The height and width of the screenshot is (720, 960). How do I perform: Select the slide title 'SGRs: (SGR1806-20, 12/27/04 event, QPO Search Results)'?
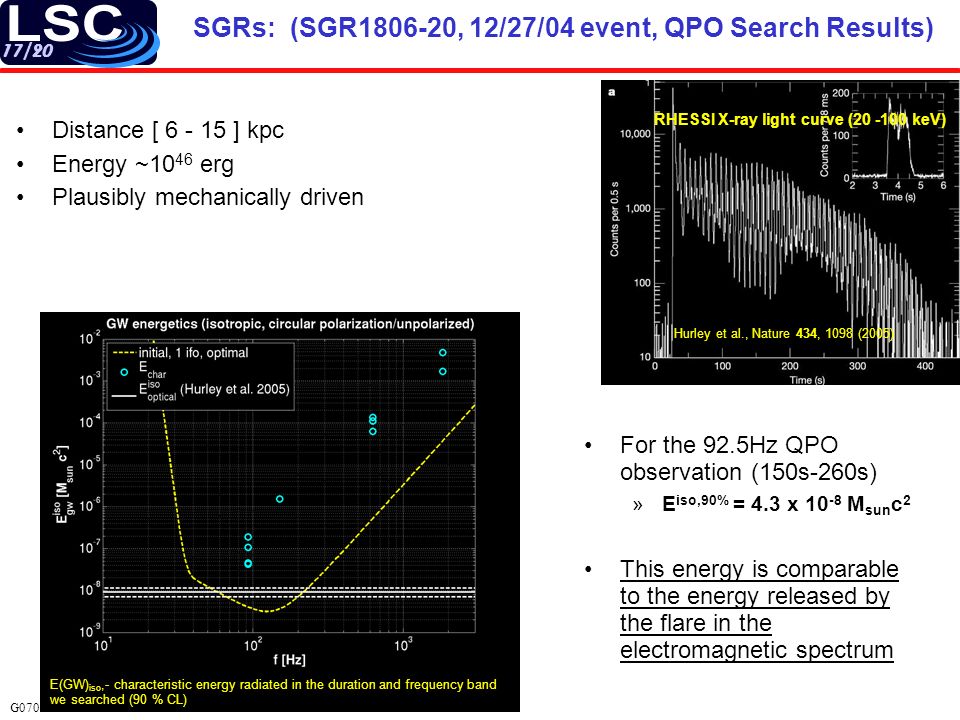563,28
